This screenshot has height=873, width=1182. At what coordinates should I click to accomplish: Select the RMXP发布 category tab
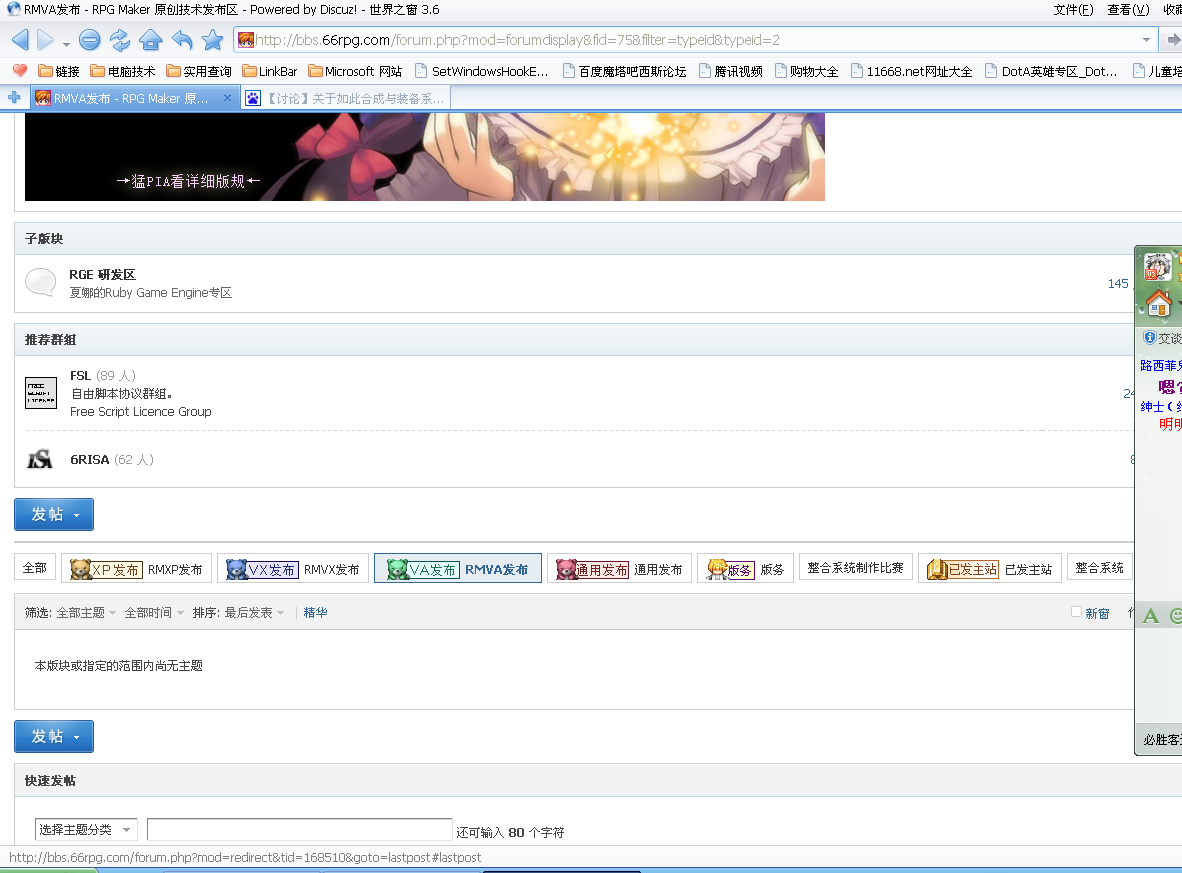[136, 569]
